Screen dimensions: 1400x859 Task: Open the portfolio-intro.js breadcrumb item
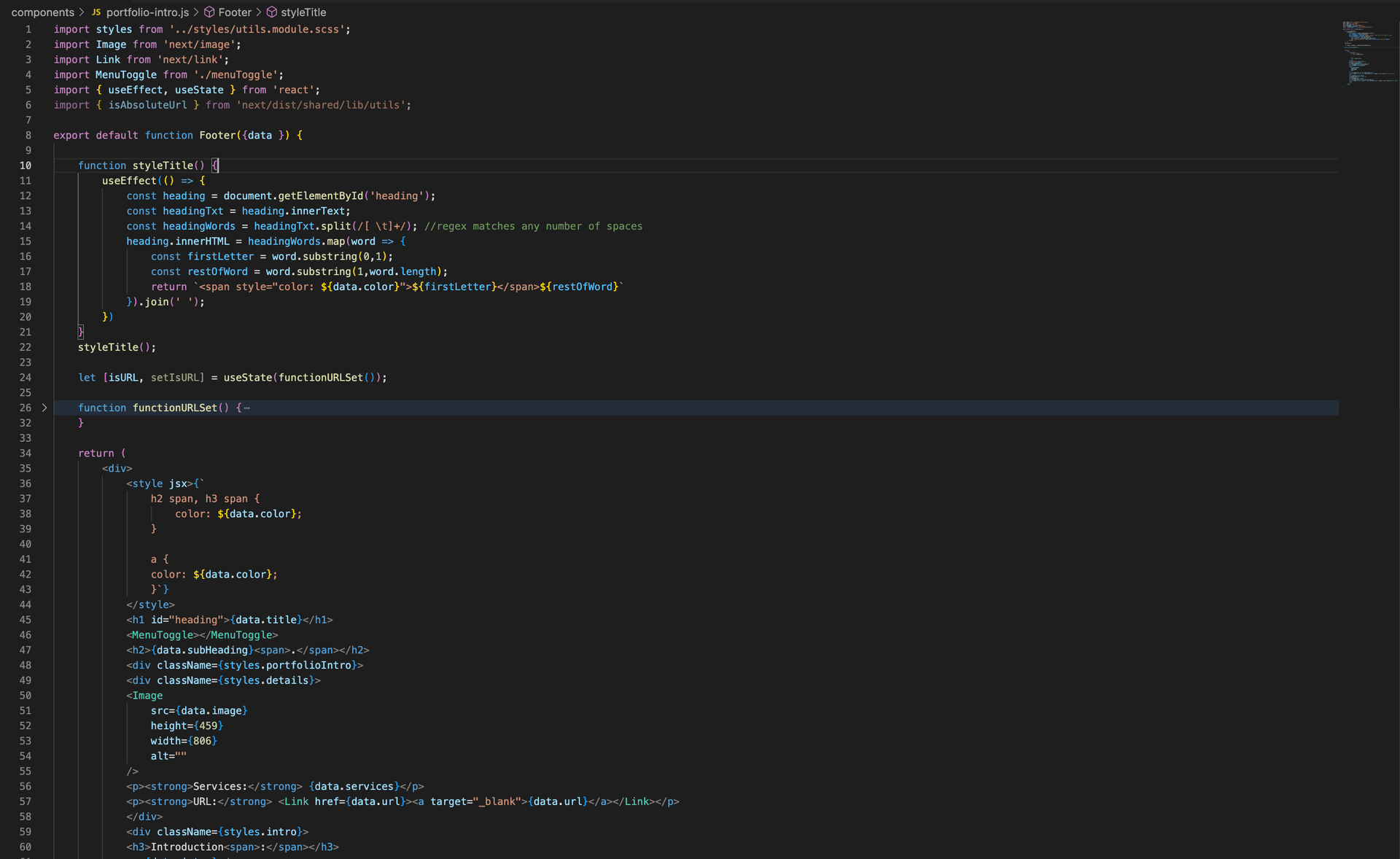pyautogui.click(x=147, y=12)
